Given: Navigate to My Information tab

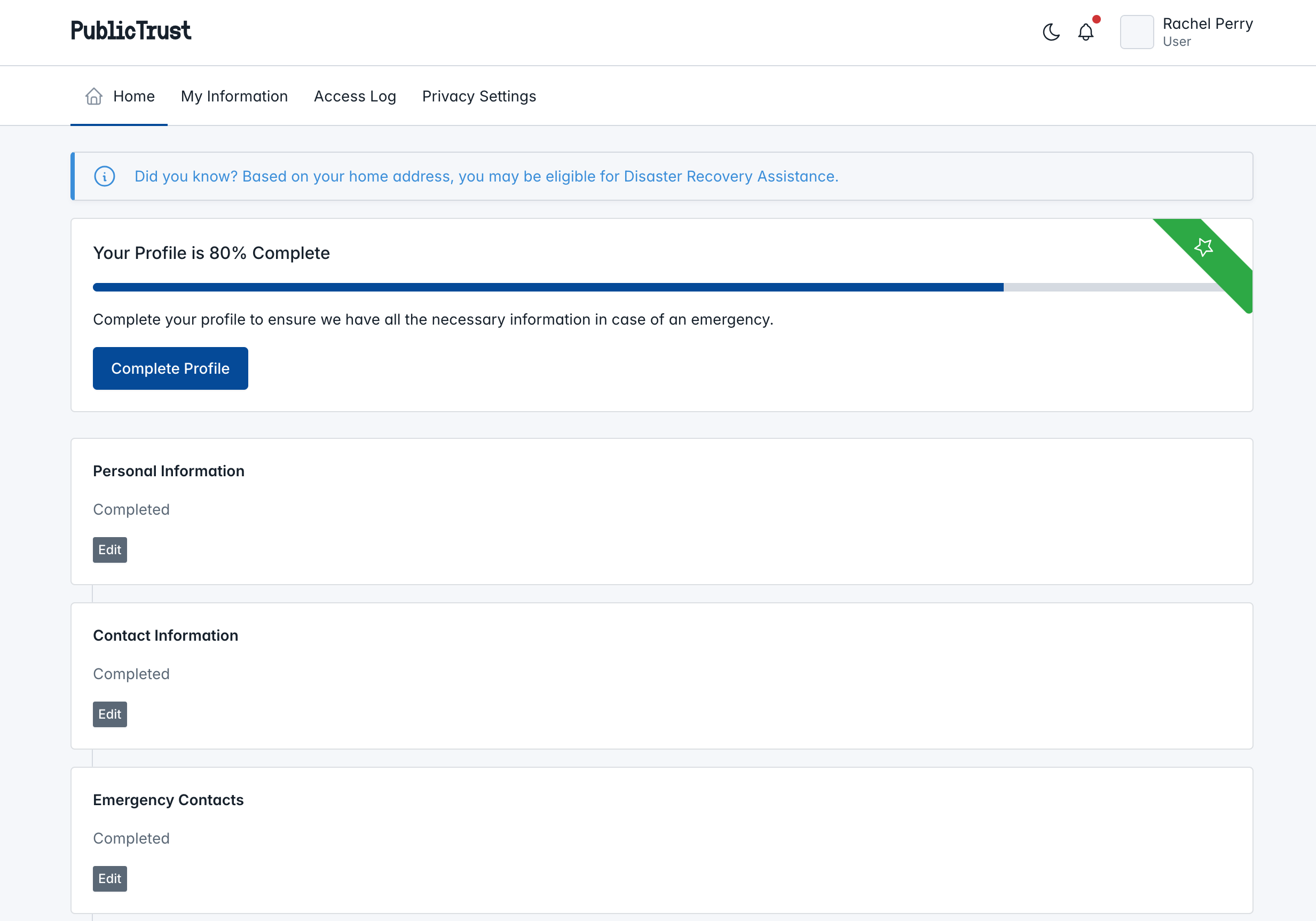Looking at the screenshot, I should [234, 96].
